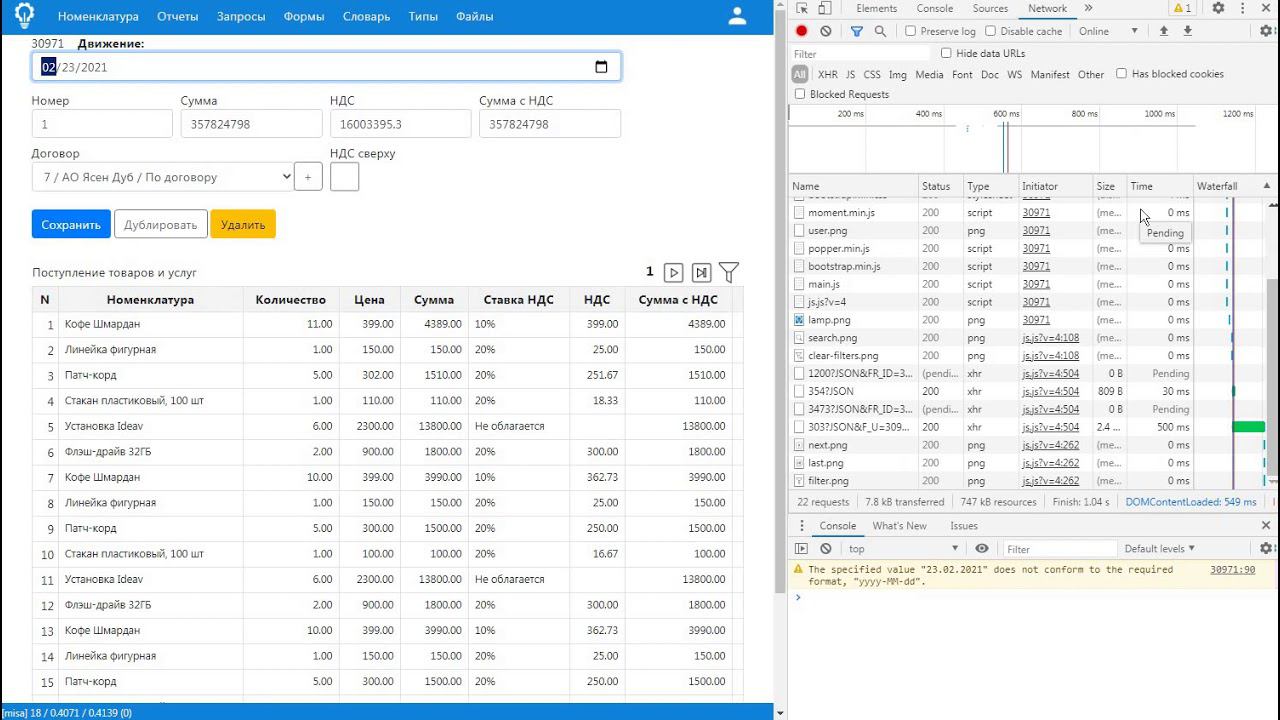This screenshot has width=1280, height=720.
Task: Go to next page of goods table
Action: 674,272
